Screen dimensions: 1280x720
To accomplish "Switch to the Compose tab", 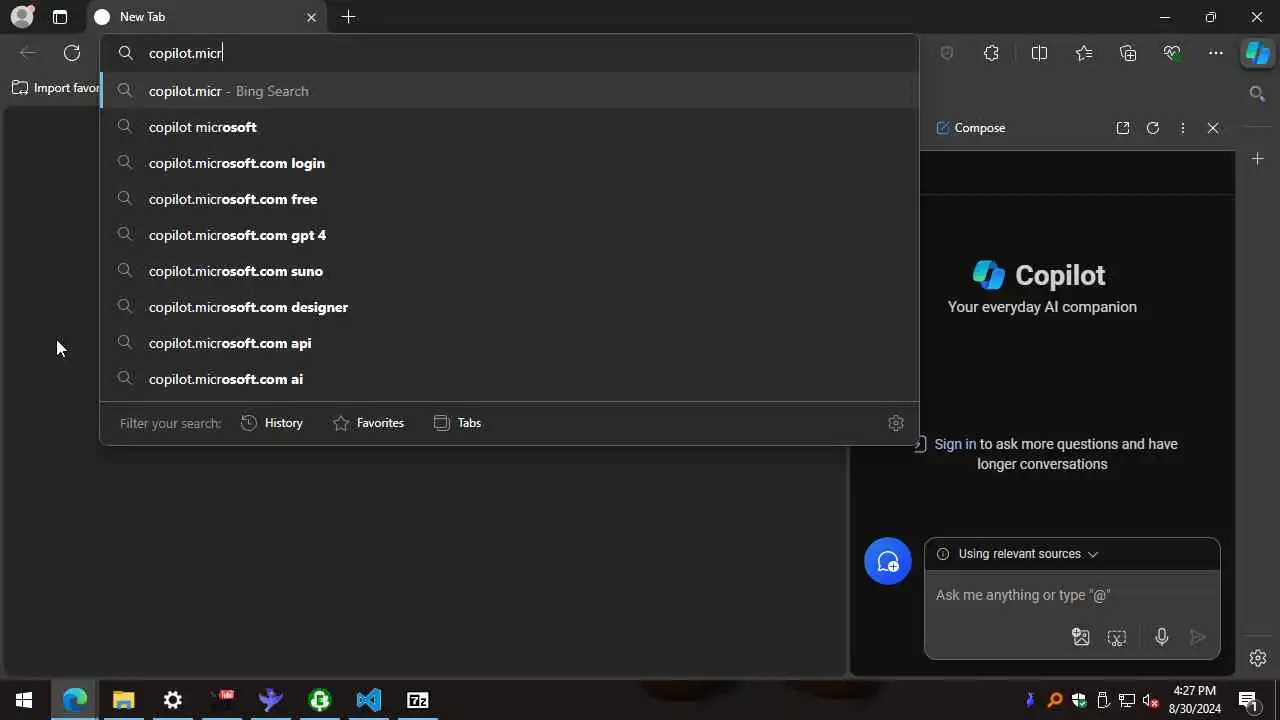I will 970,128.
